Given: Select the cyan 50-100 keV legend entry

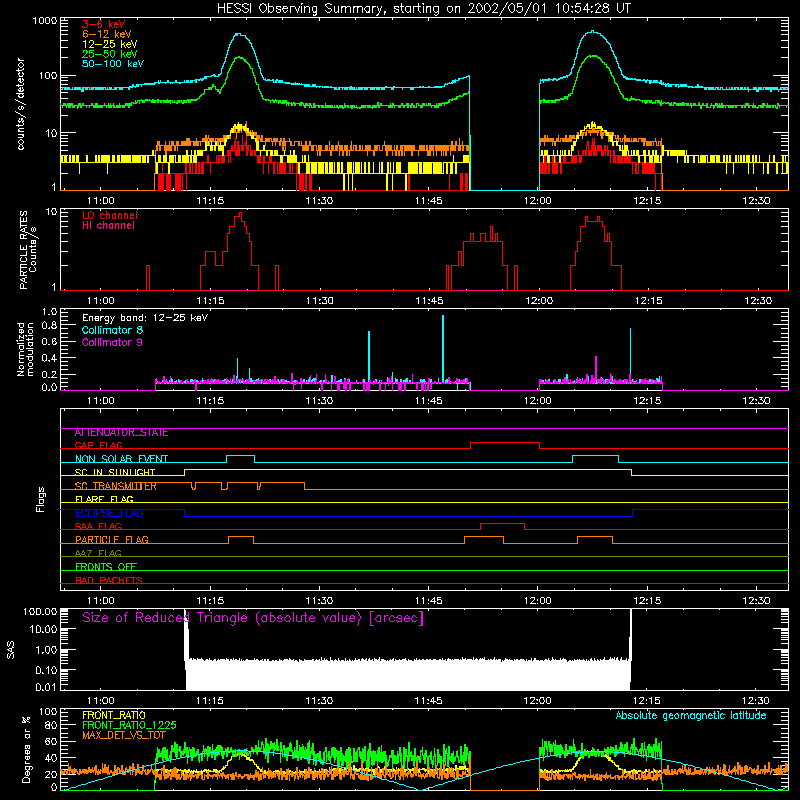Looking at the screenshot, I should (113, 64).
